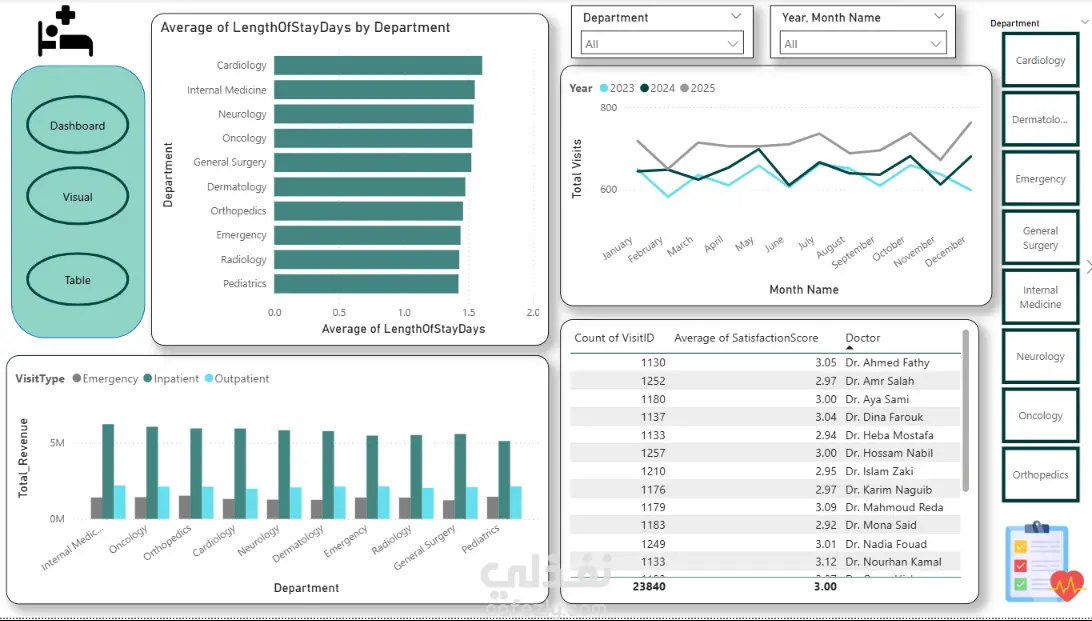Expand the Department slicer All dropdown

pos(662,44)
